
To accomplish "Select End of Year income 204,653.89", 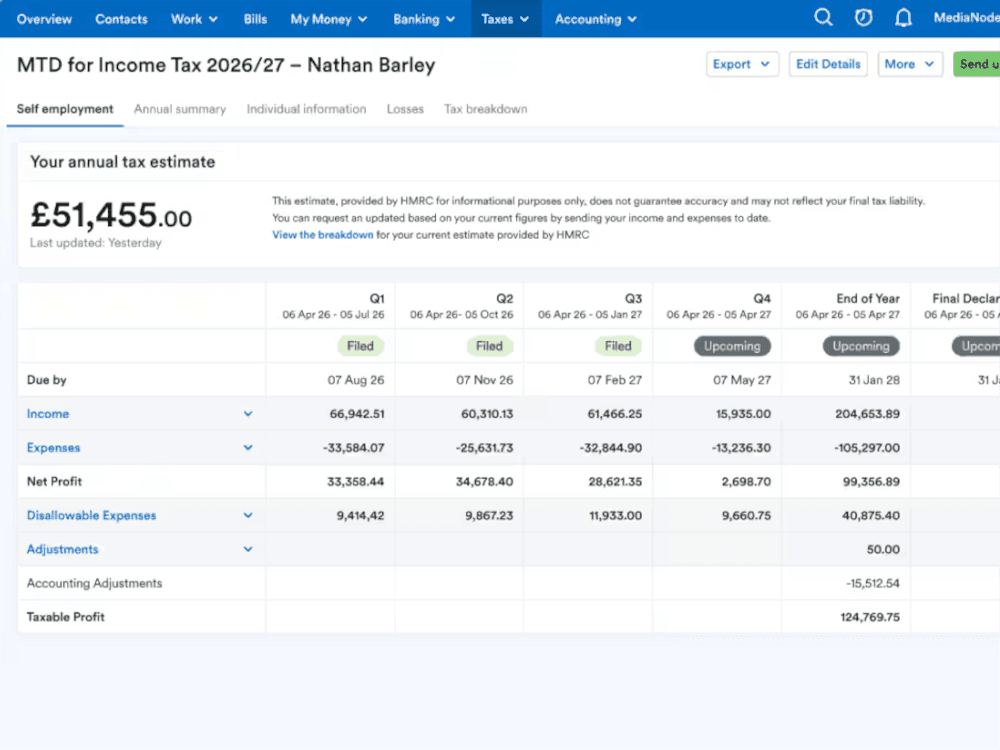I will (x=868, y=414).
